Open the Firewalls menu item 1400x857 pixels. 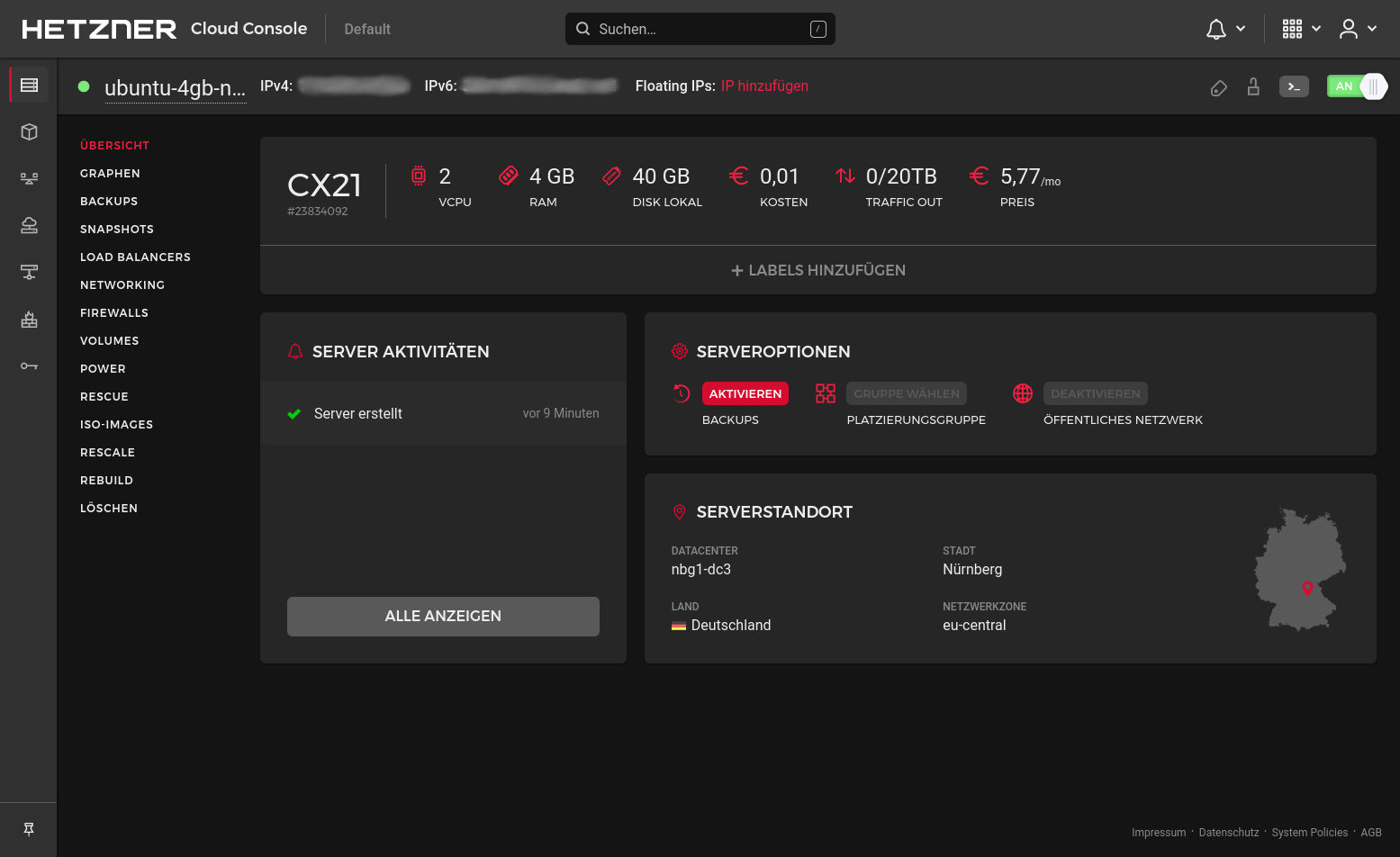click(x=114, y=312)
